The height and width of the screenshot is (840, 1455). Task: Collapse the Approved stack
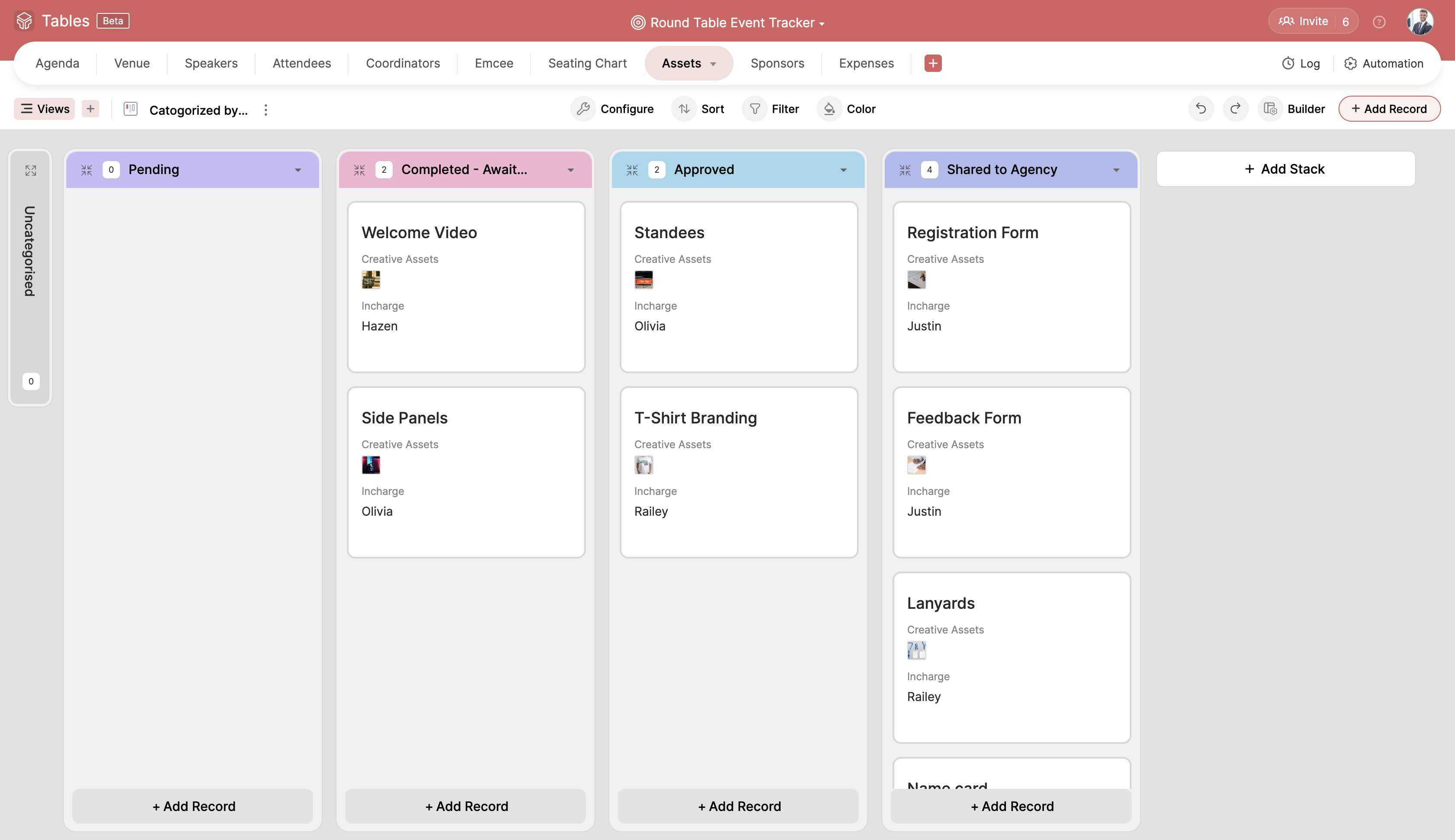(x=632, y=169)
